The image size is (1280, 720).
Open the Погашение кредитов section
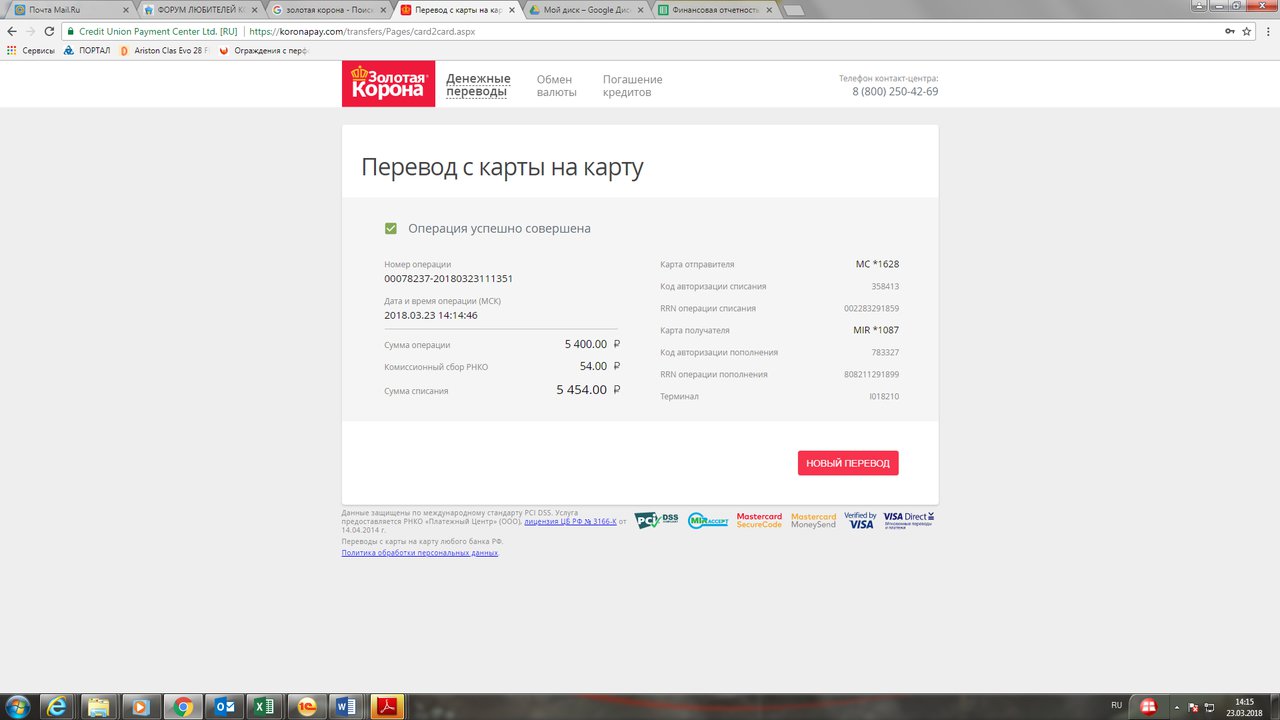(632, 85)
